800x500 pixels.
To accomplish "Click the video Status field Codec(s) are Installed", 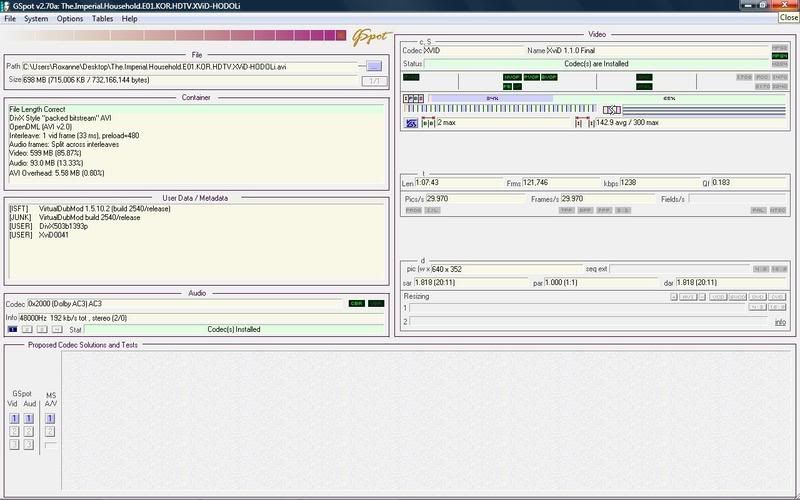I will tap(596, 64).
